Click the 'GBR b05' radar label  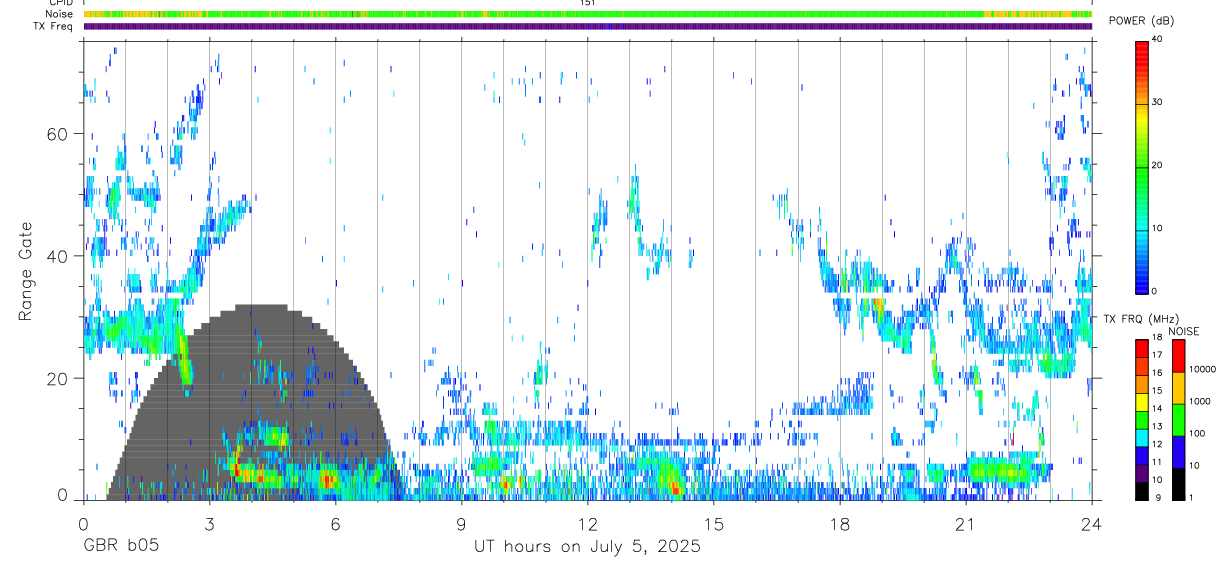(x=120, y=547)
